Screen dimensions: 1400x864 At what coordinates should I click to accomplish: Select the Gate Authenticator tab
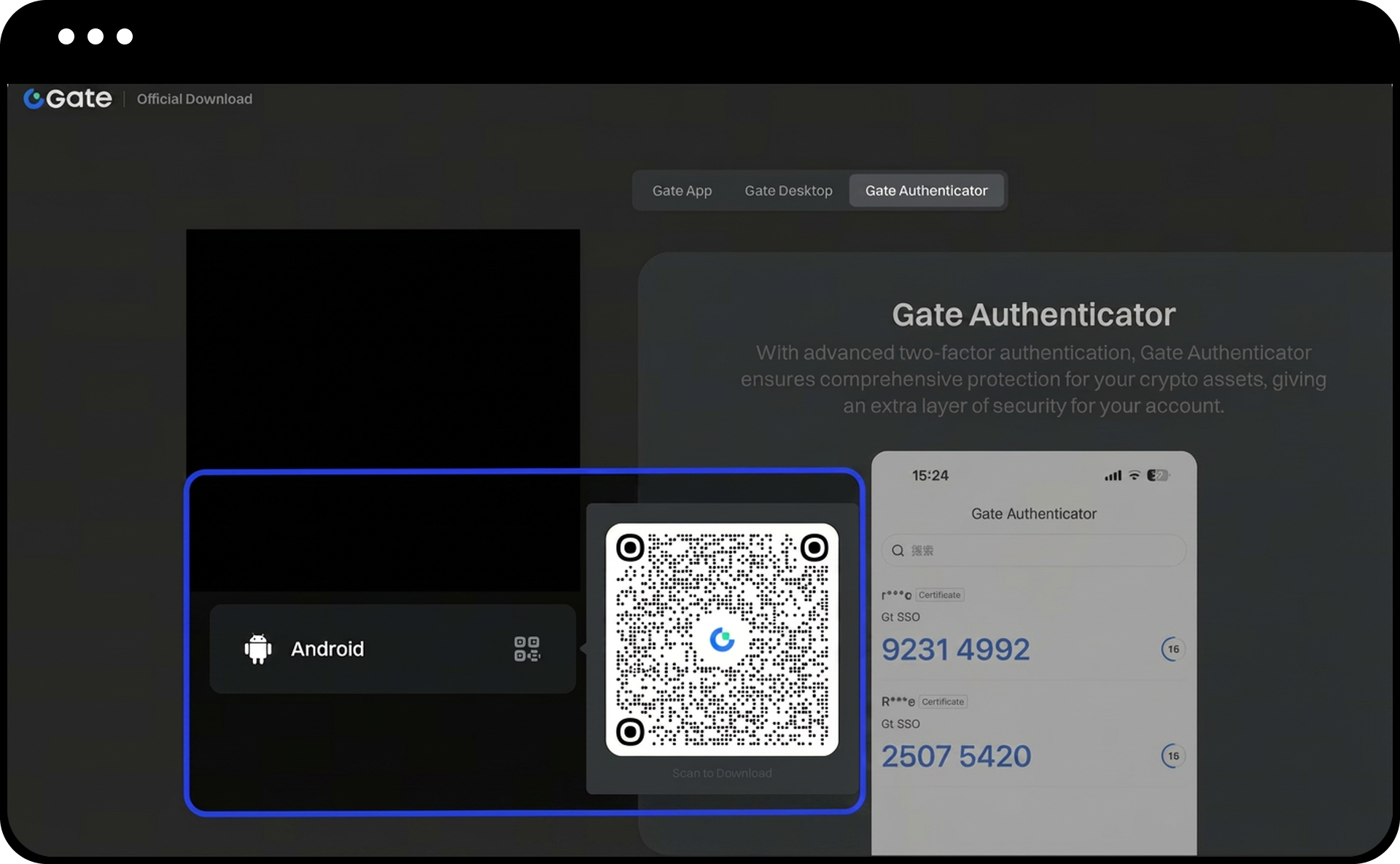(x=926, y=191)
